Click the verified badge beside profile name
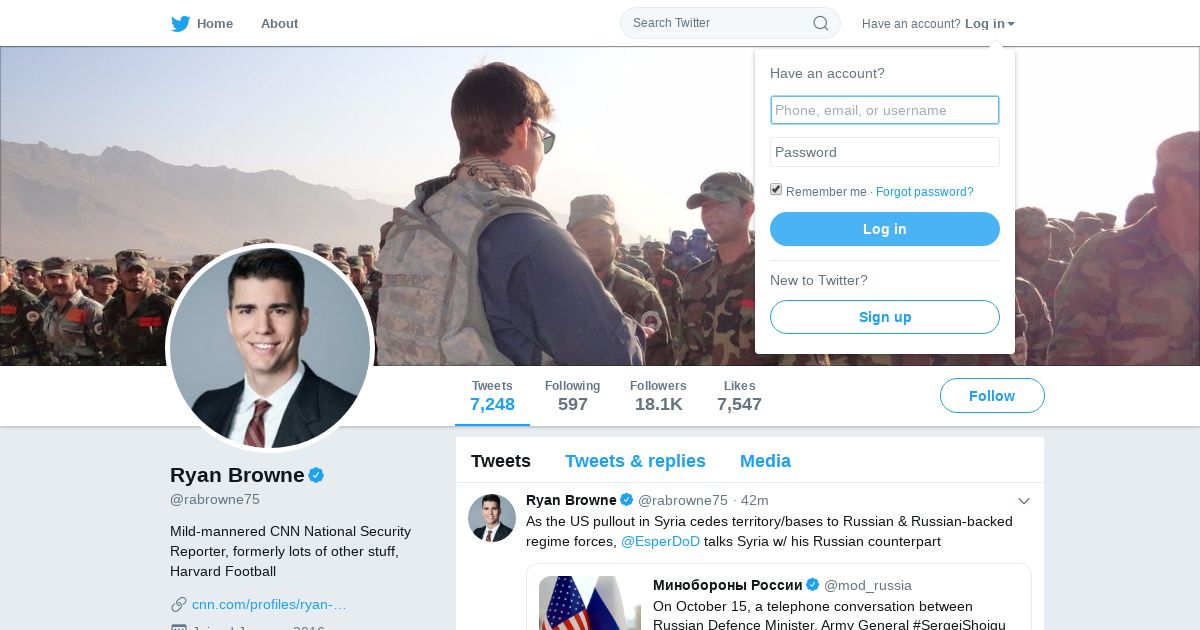 [x=316, y=475]
